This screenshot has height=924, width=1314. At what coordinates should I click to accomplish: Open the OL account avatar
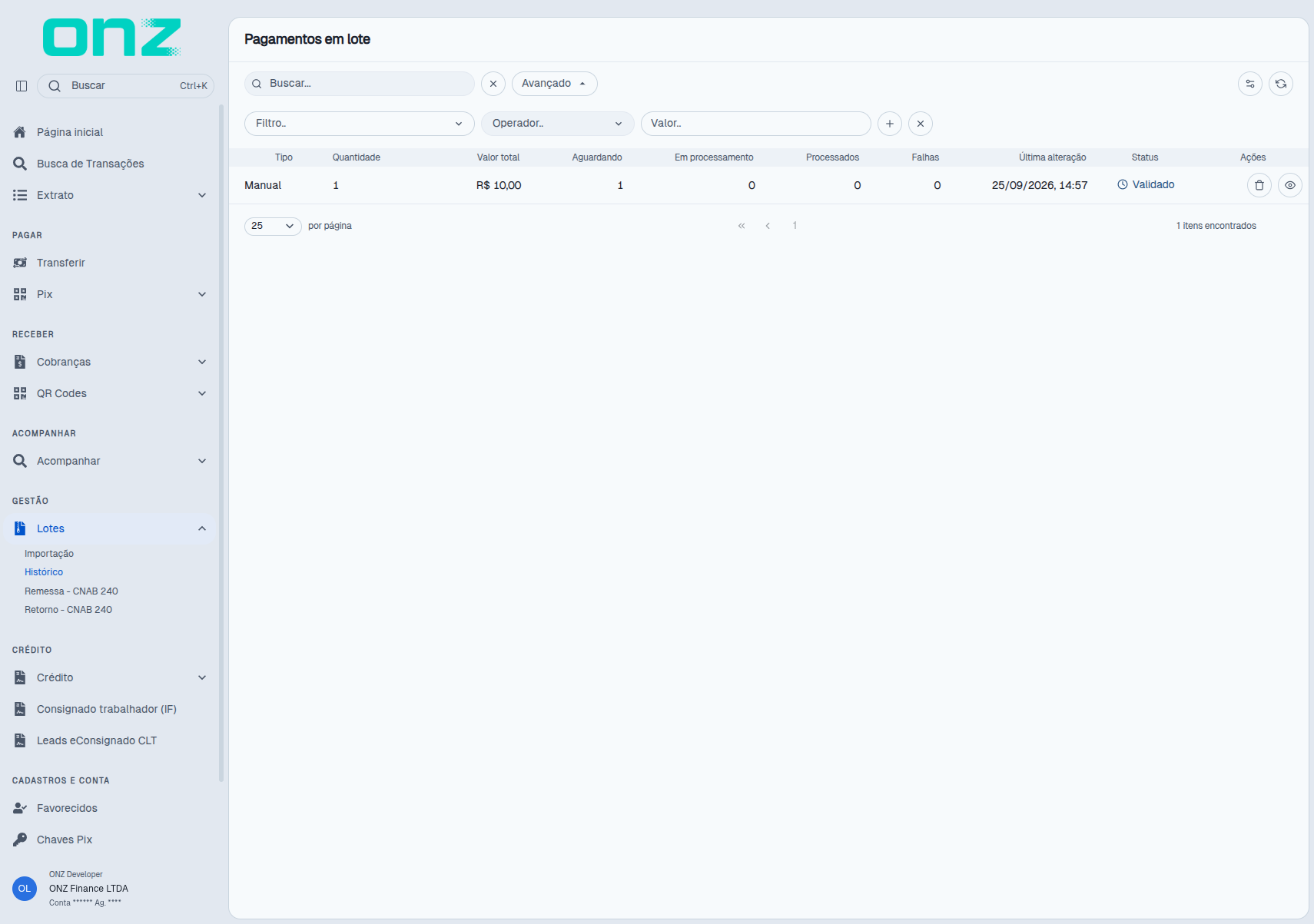coord(25,889)
